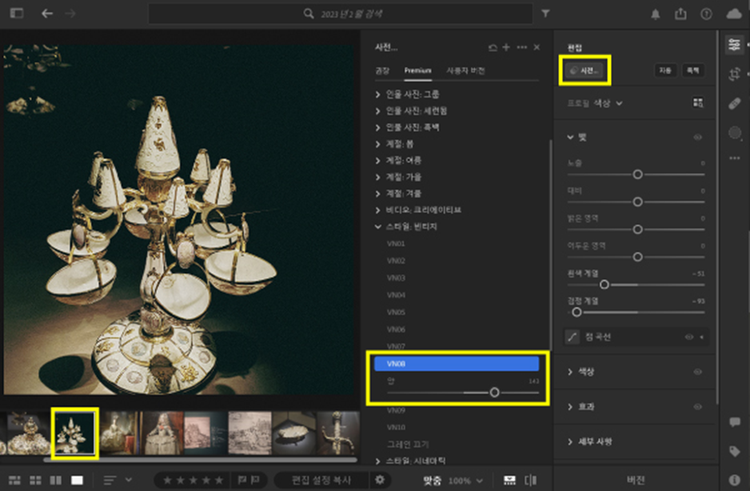The width and height of the screenshot is (750, 491).
Task: Toggle the 빛 section eye visibility
Action: tap(698, 137)
